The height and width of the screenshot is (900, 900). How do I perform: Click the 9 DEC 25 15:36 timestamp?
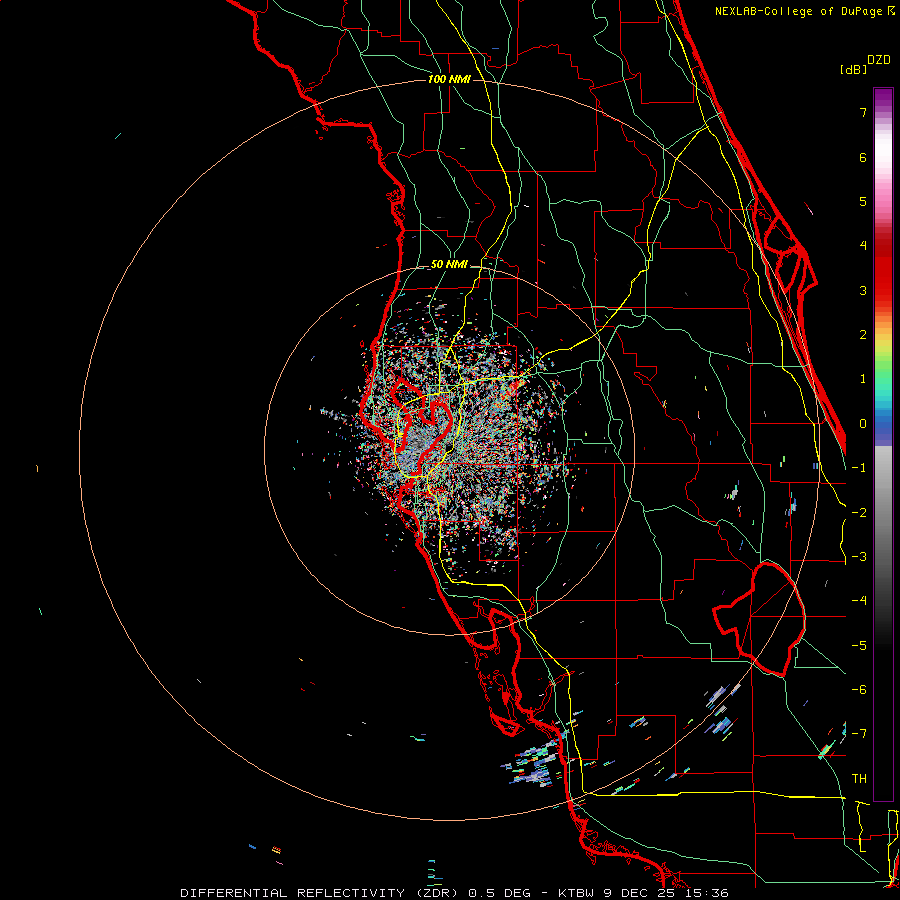(x=666, y=893)
